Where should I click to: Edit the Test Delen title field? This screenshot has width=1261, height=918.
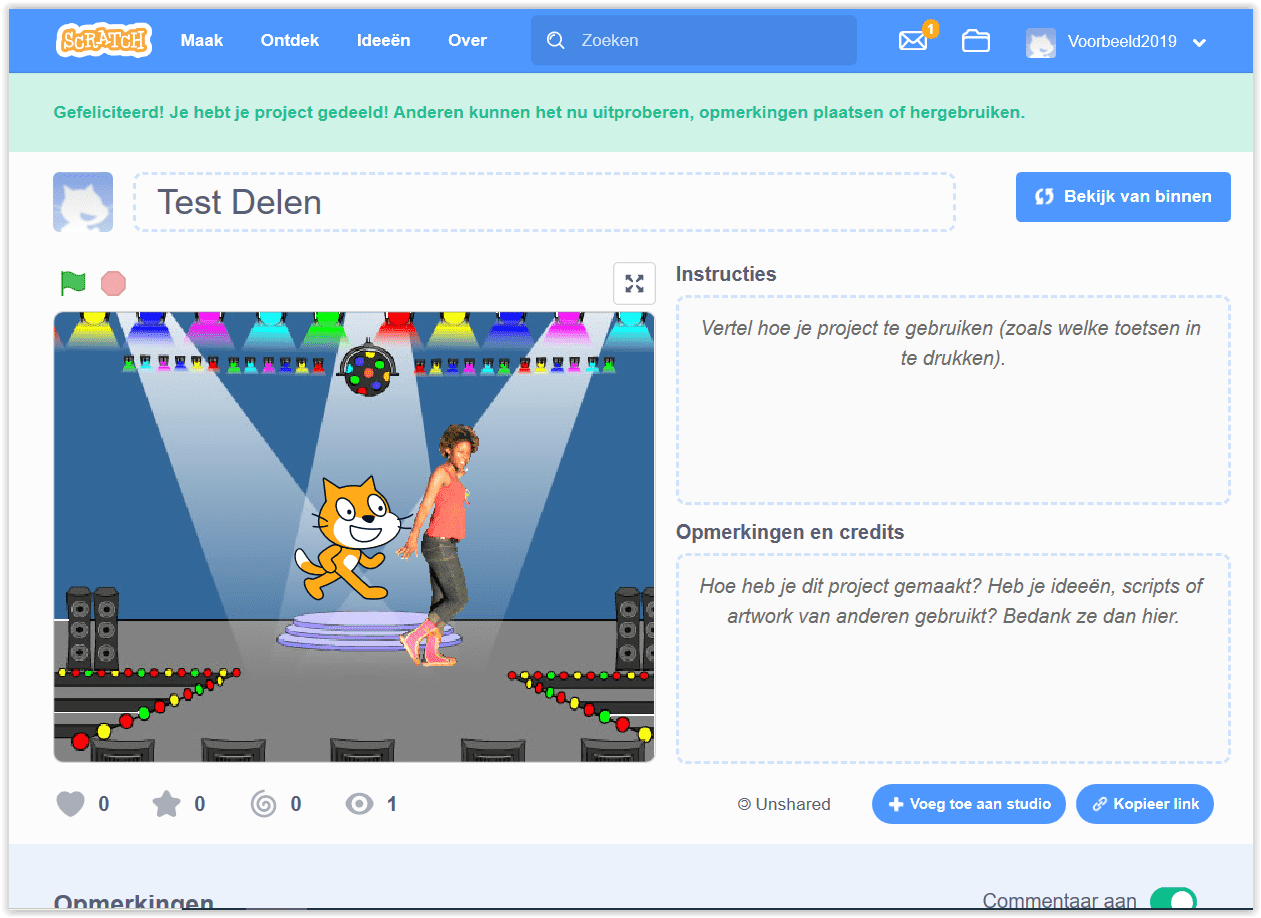point(544,202)
